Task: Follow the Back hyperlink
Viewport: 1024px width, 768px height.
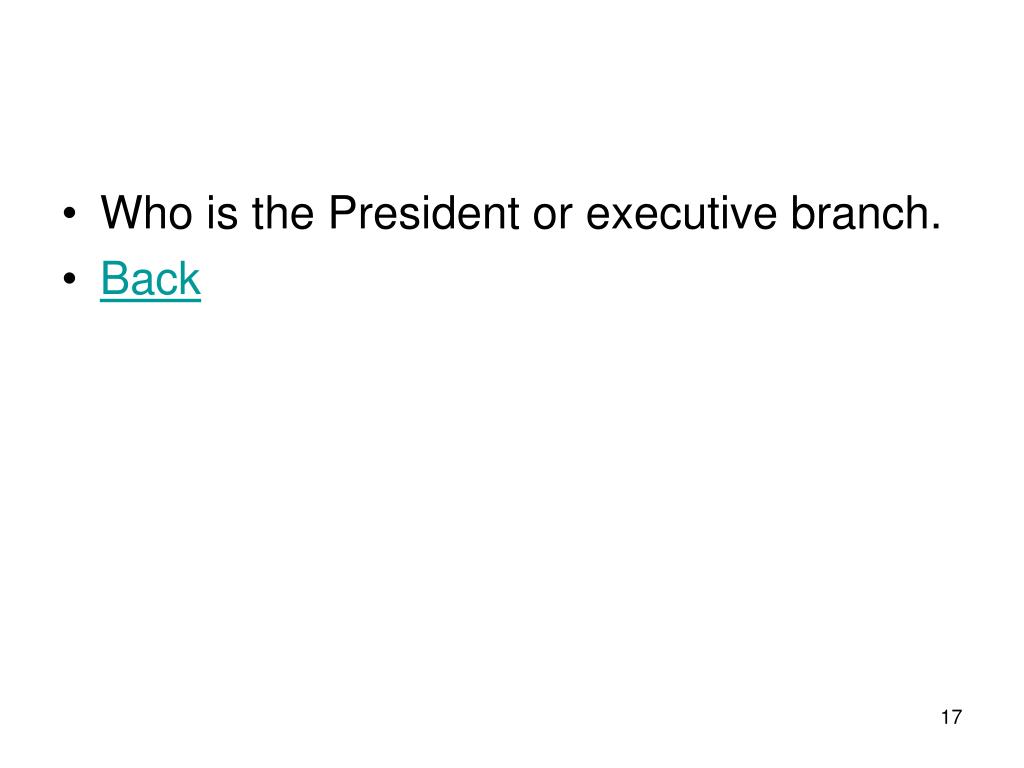Action: pyautogui.click(x=150, y=278)
